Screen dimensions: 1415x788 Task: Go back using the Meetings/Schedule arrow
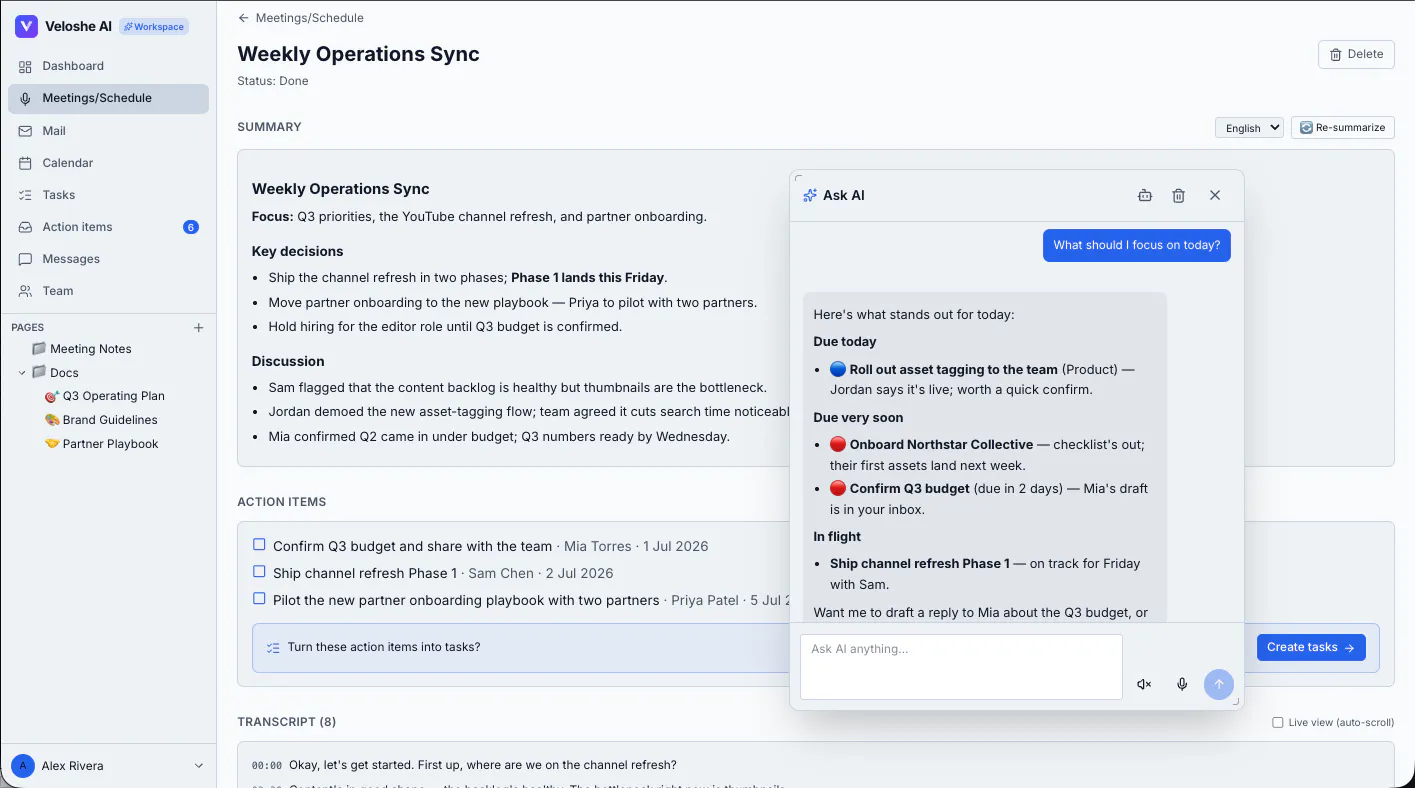tap(243, 18)
